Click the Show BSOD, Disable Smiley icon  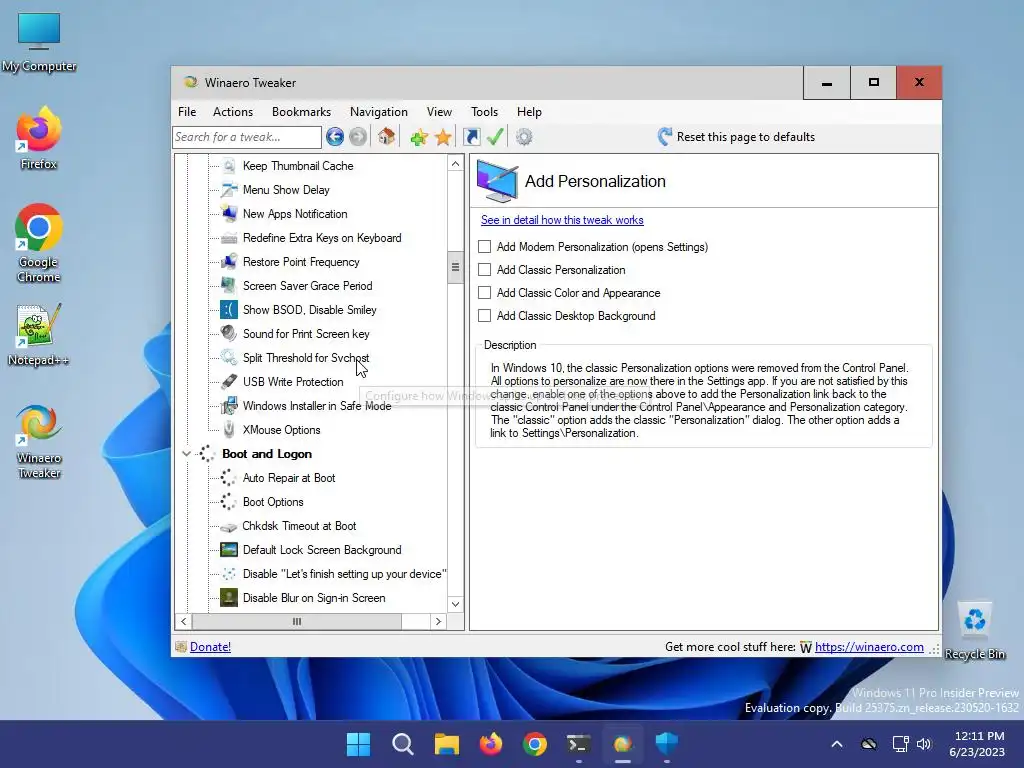point(229,310)
